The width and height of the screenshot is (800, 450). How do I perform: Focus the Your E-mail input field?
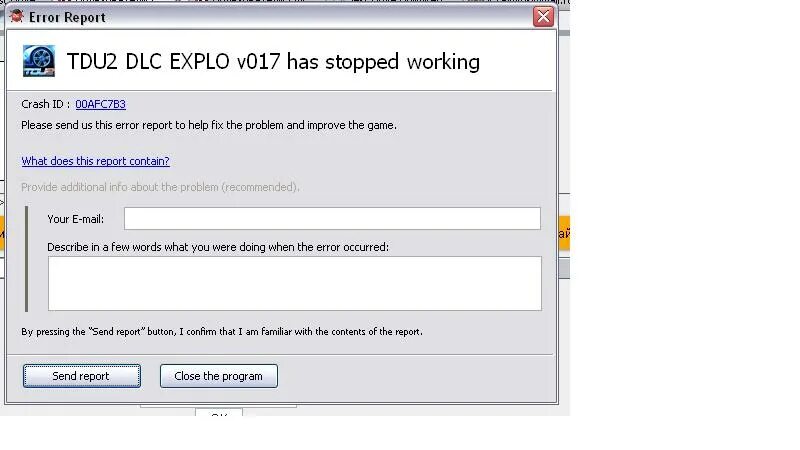pyautogui.click(x=332, y=218)
